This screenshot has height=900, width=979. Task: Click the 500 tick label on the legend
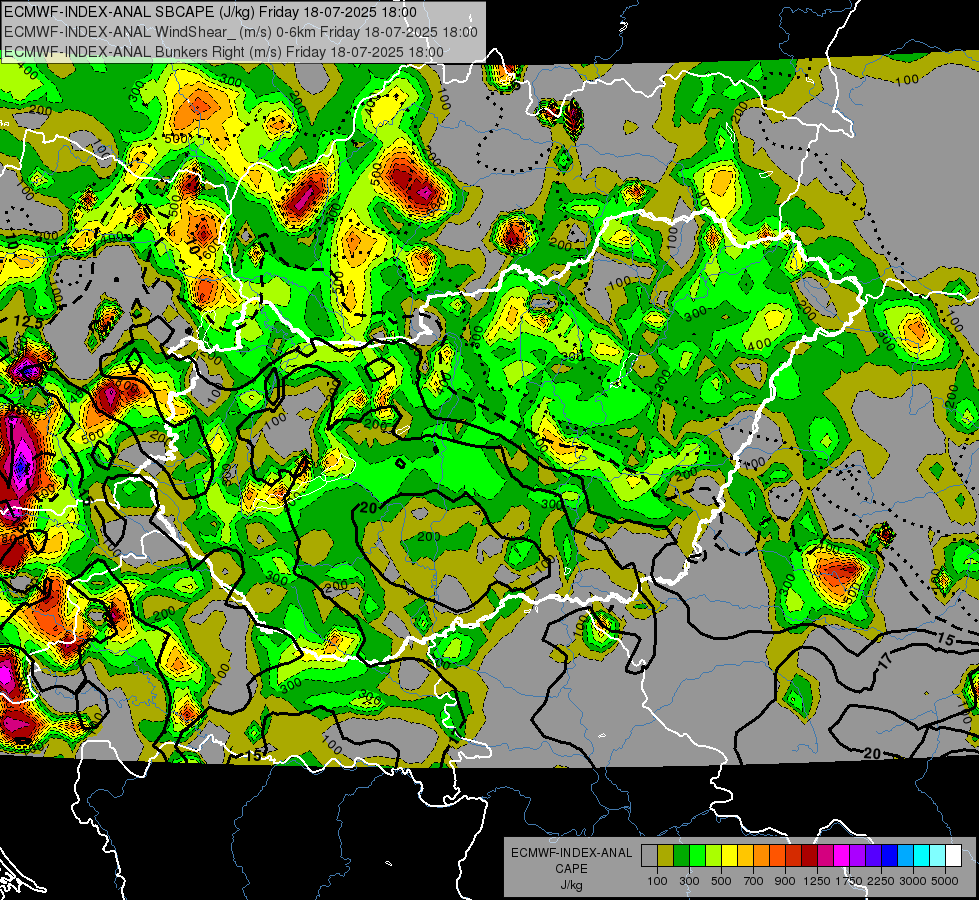(x=721, y=881)
